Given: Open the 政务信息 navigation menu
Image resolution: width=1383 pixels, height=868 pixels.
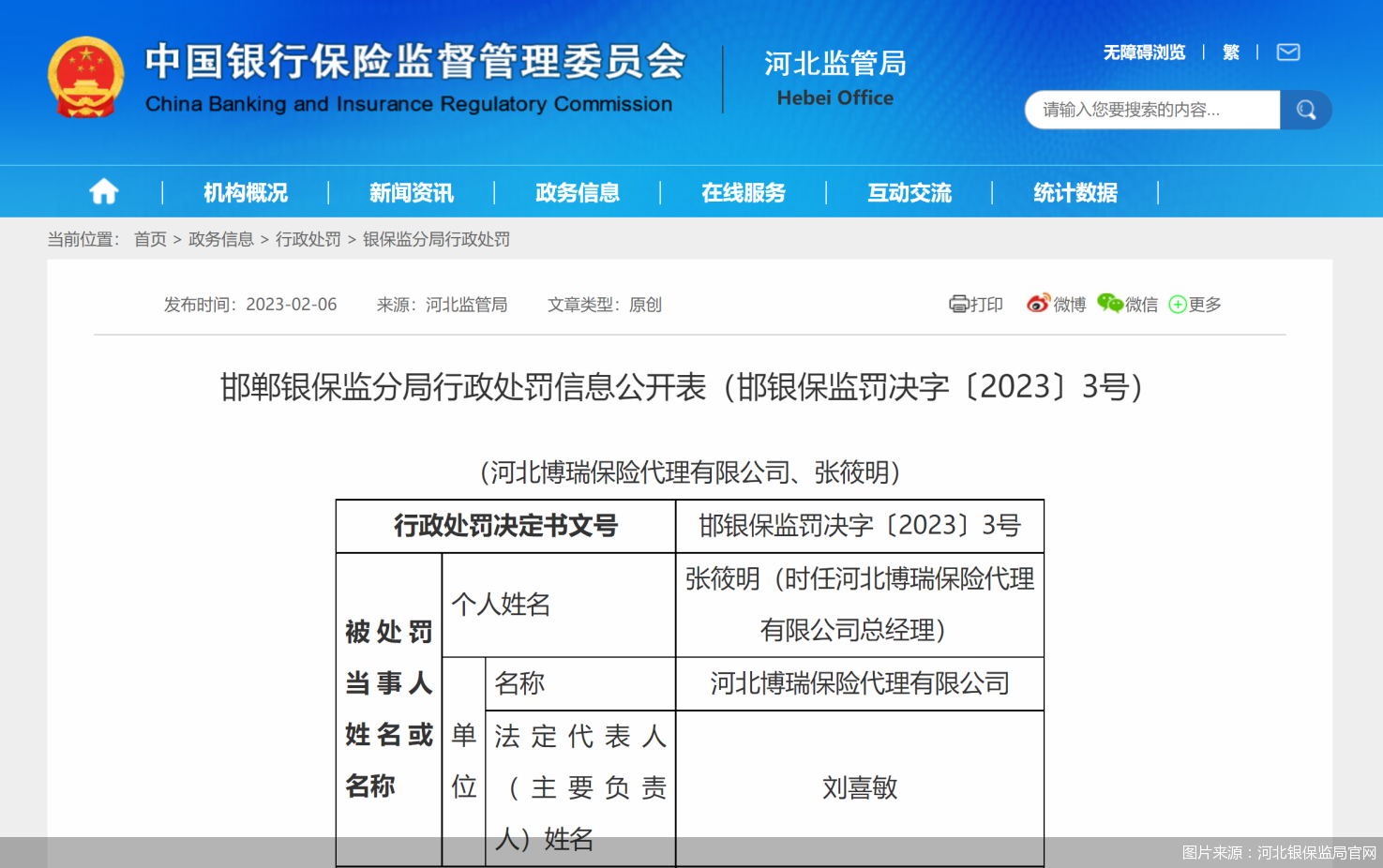Looking at the screenshot, I should pyautogui.click(x=577, y=192).
